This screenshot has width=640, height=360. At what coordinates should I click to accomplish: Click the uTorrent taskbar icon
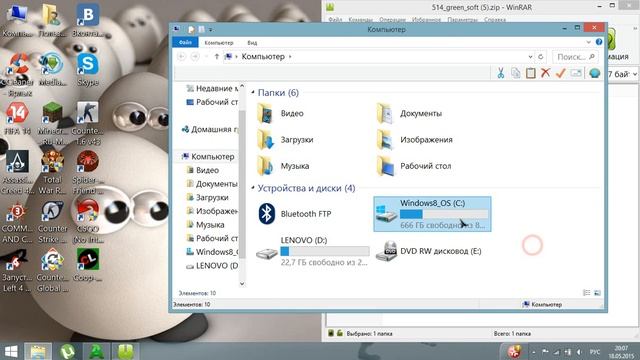(x=67, y=351)
